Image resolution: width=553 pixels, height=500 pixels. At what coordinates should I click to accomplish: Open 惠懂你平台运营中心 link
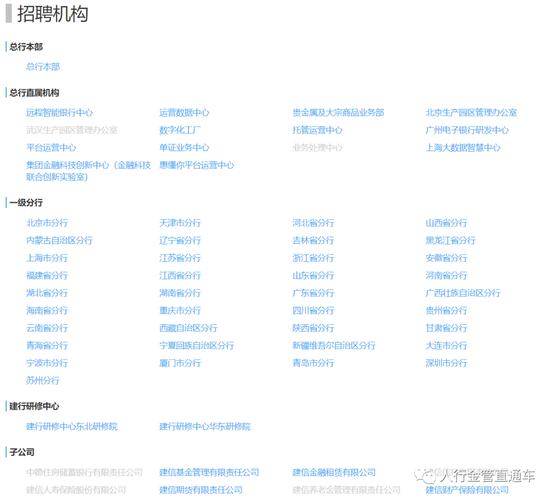click(196, 165)
